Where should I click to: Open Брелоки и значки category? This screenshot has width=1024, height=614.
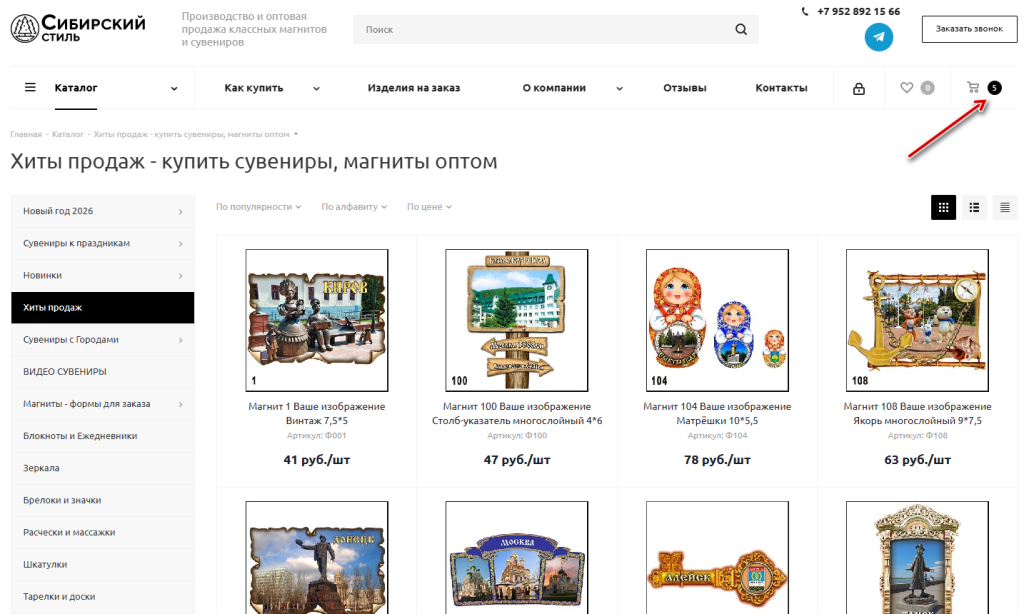(x=103, y=500)
